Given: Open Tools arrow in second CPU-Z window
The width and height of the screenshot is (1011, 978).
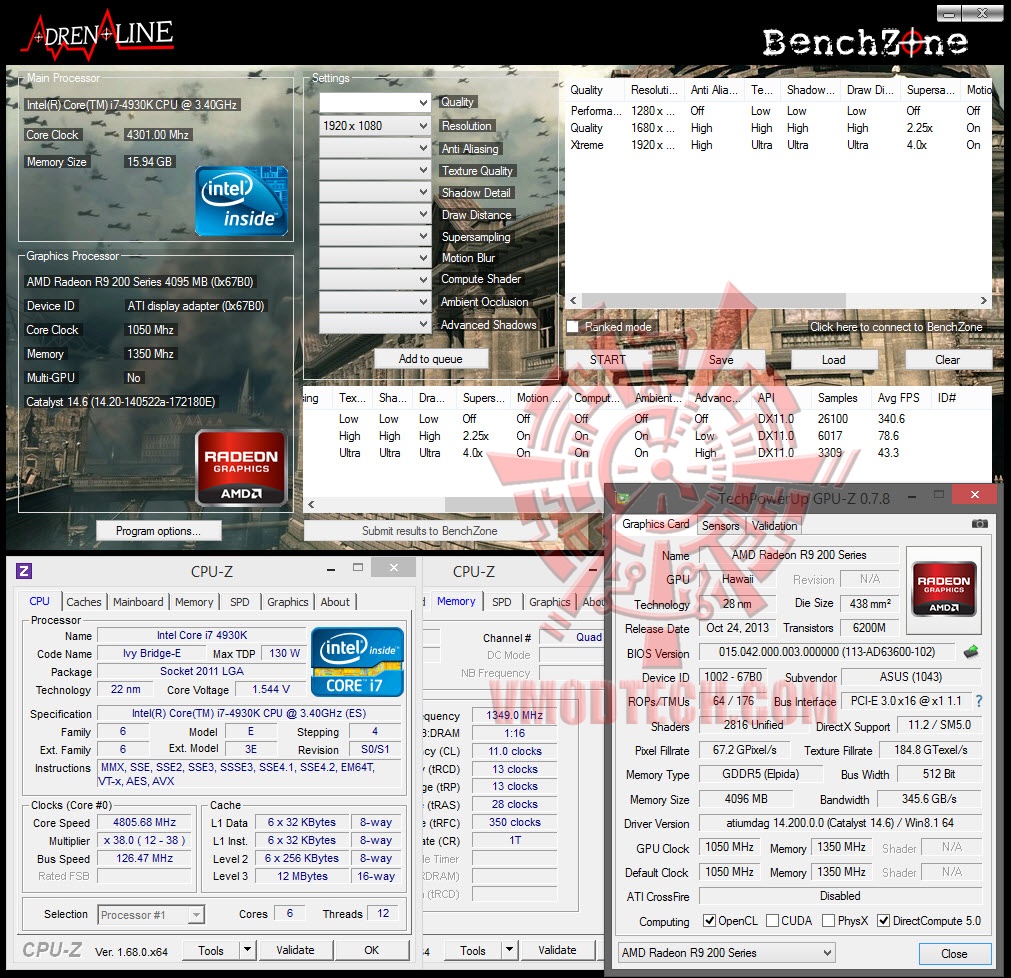Looking at the screenshot, I should click(x=509, y=950).
